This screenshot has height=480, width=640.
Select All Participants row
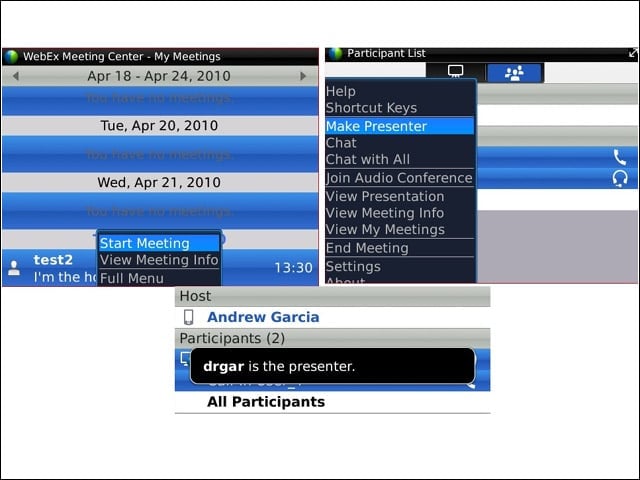333,402
